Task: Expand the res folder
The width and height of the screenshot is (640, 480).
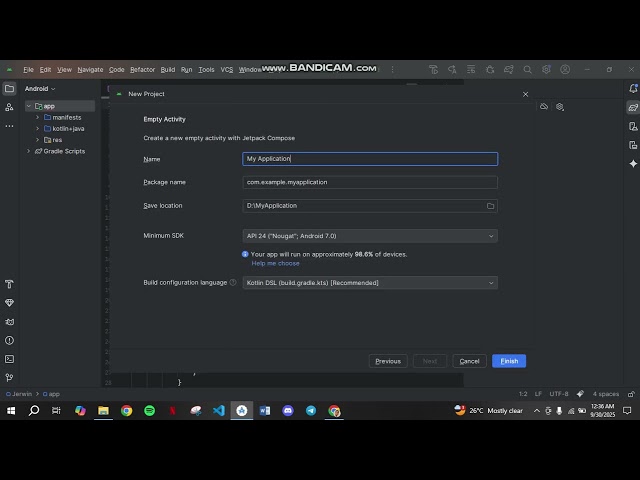Action: tap(38, 140)
